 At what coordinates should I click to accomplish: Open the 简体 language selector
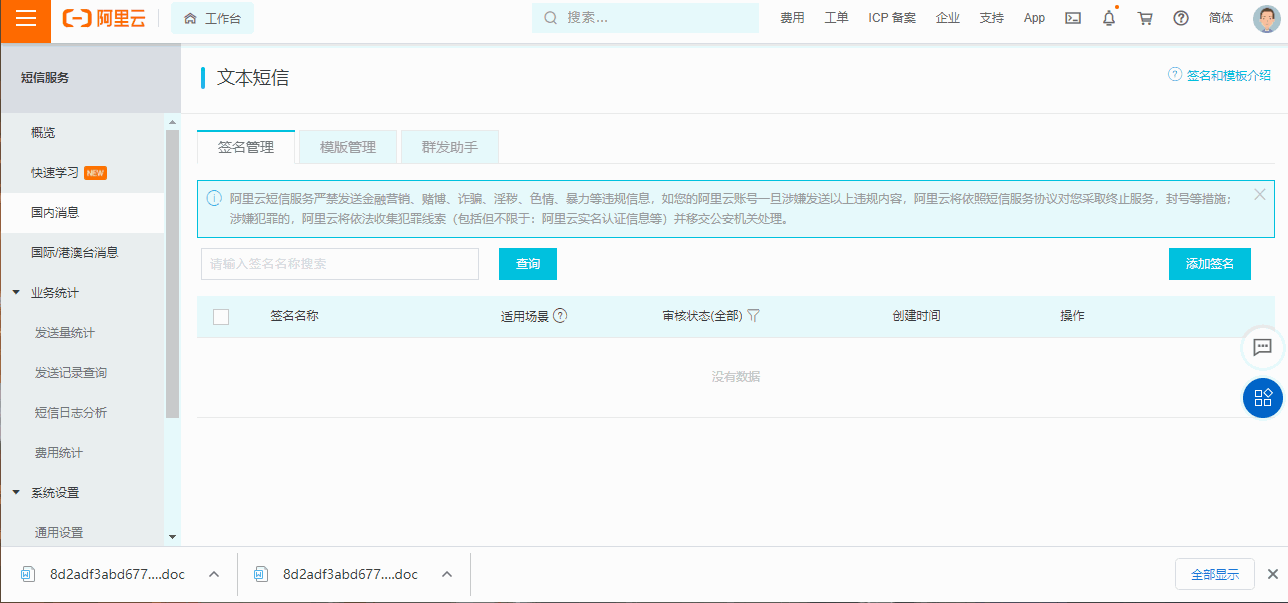pyautogui.click(x=1220, y=17)
